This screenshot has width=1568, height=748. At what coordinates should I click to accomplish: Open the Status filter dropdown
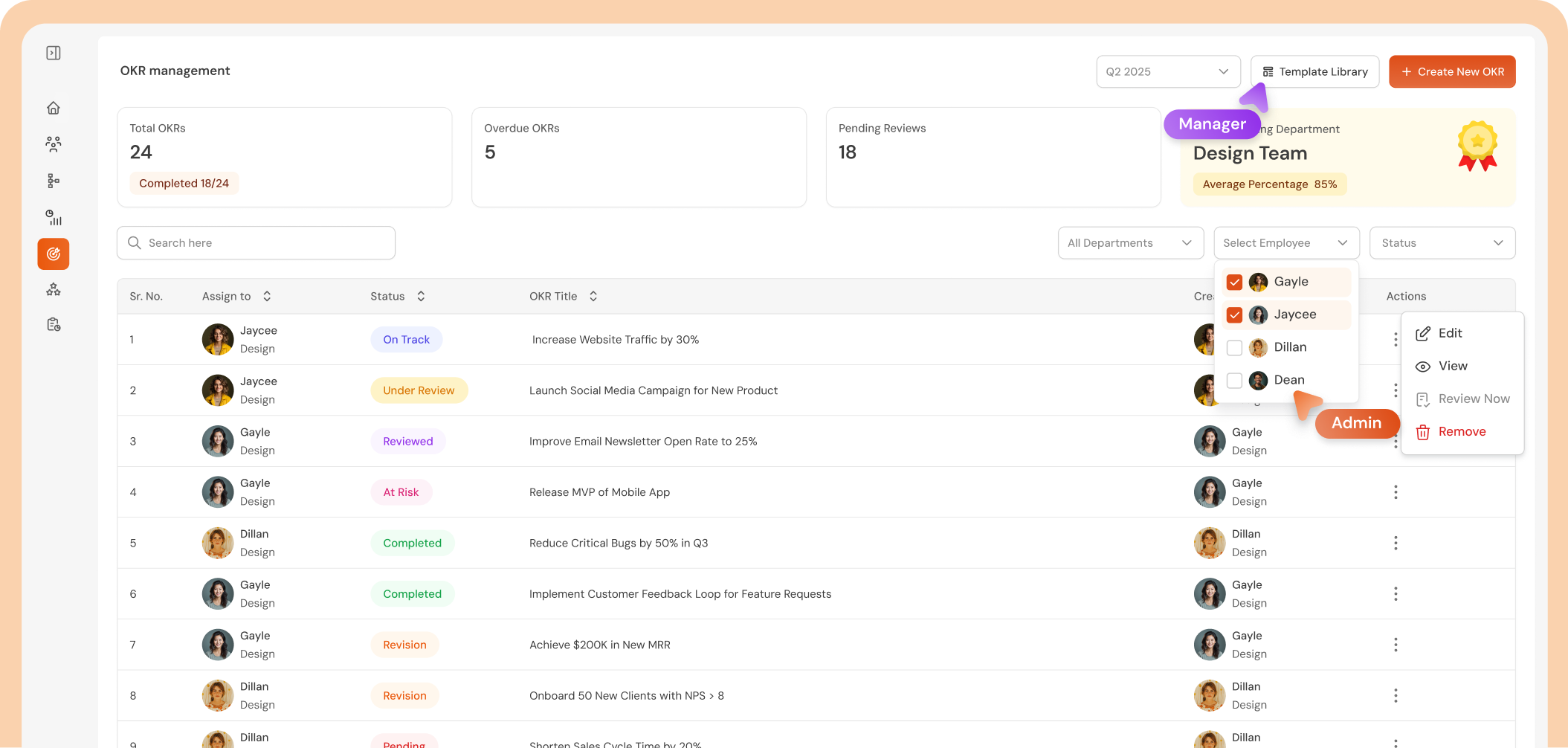pyautogui.click(x=1442, y=242)
